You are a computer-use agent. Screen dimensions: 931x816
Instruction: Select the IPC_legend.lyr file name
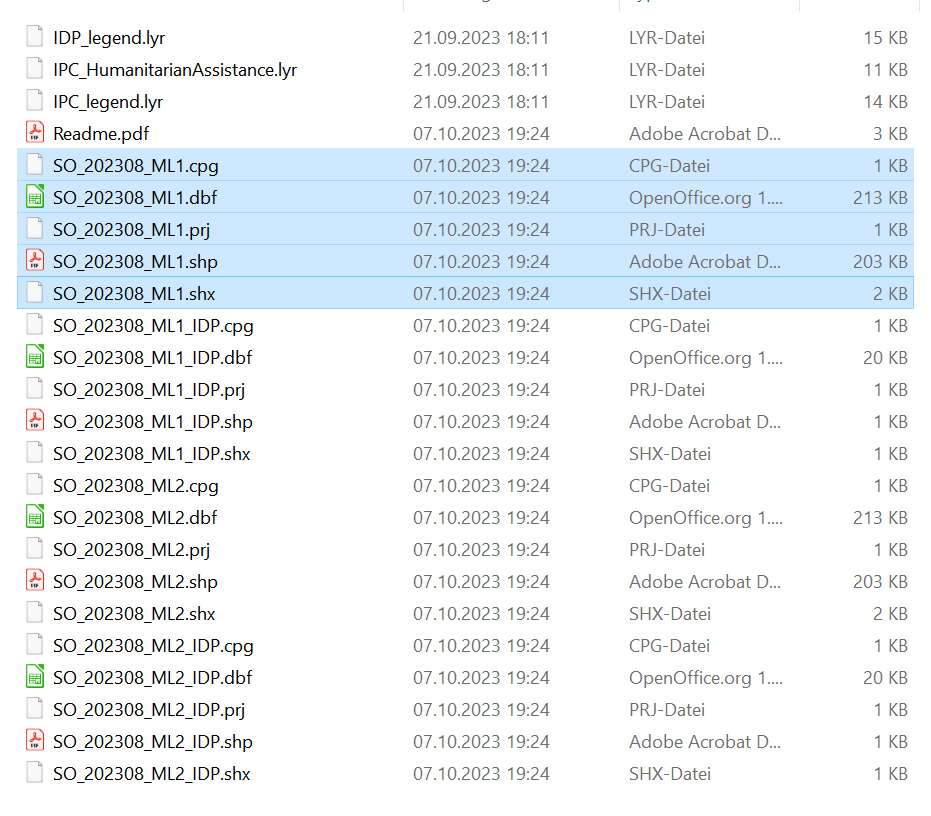click(108, 102)
